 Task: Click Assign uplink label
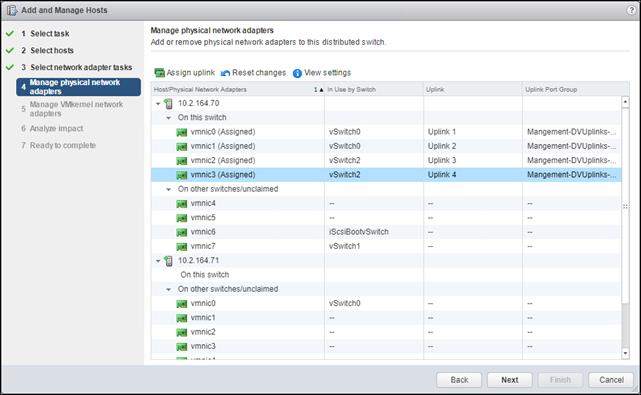pos(191,73)
